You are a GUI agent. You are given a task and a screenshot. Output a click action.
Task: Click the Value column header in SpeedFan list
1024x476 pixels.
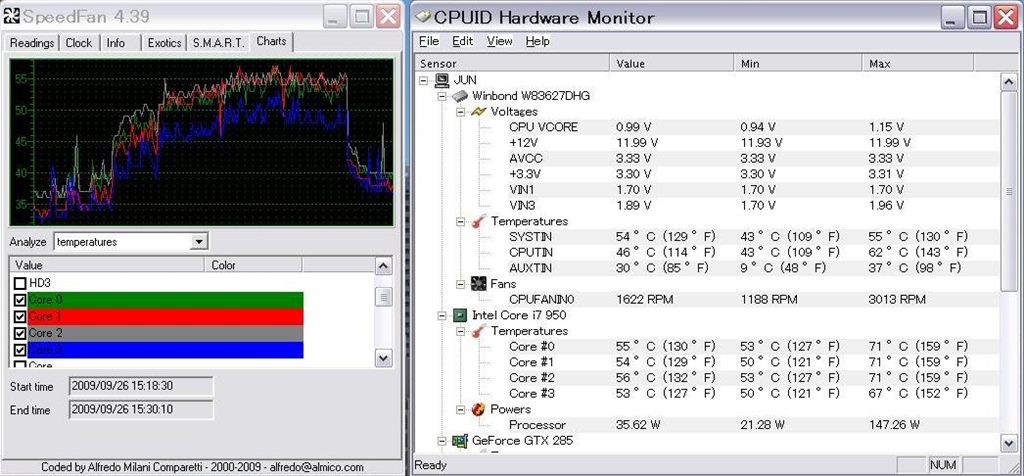108,265
